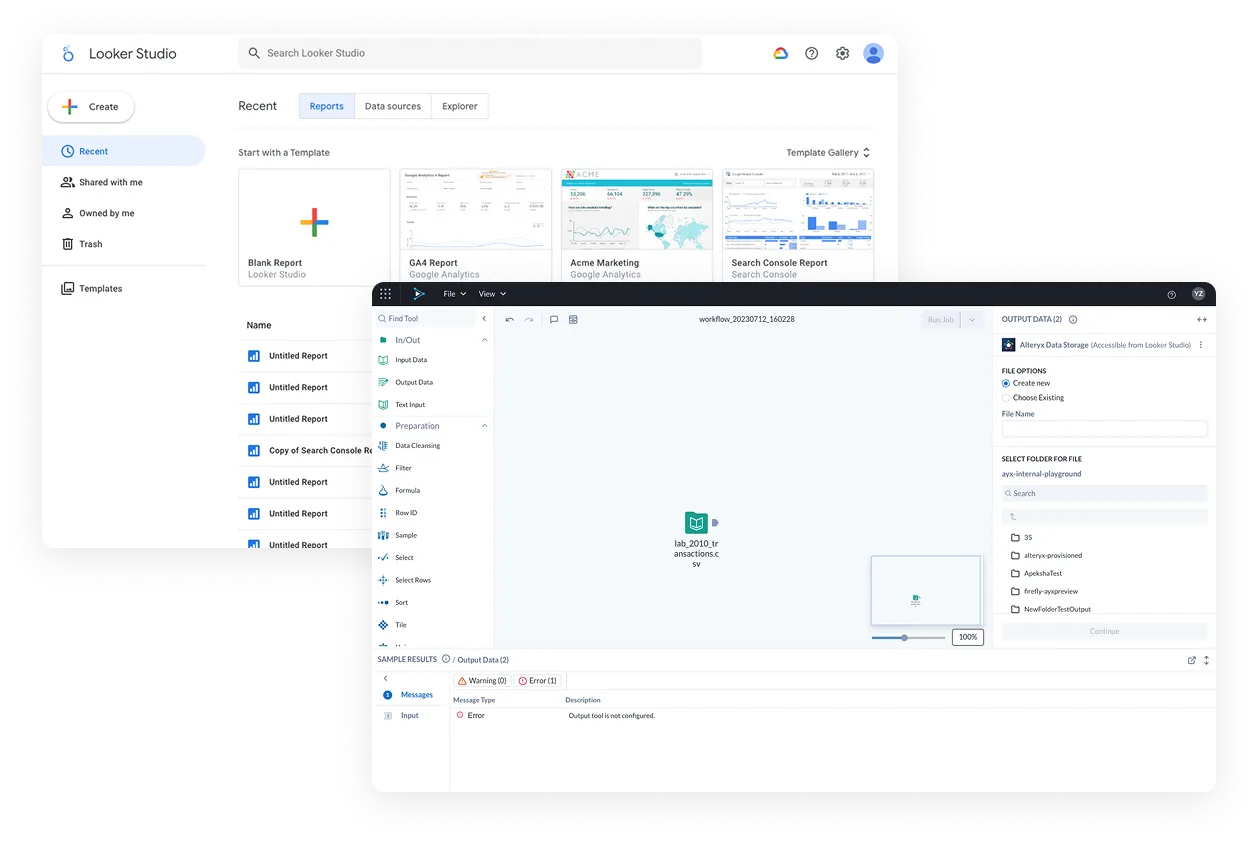Open Looker Studio help question mark icon

click(x=812, y=53)
